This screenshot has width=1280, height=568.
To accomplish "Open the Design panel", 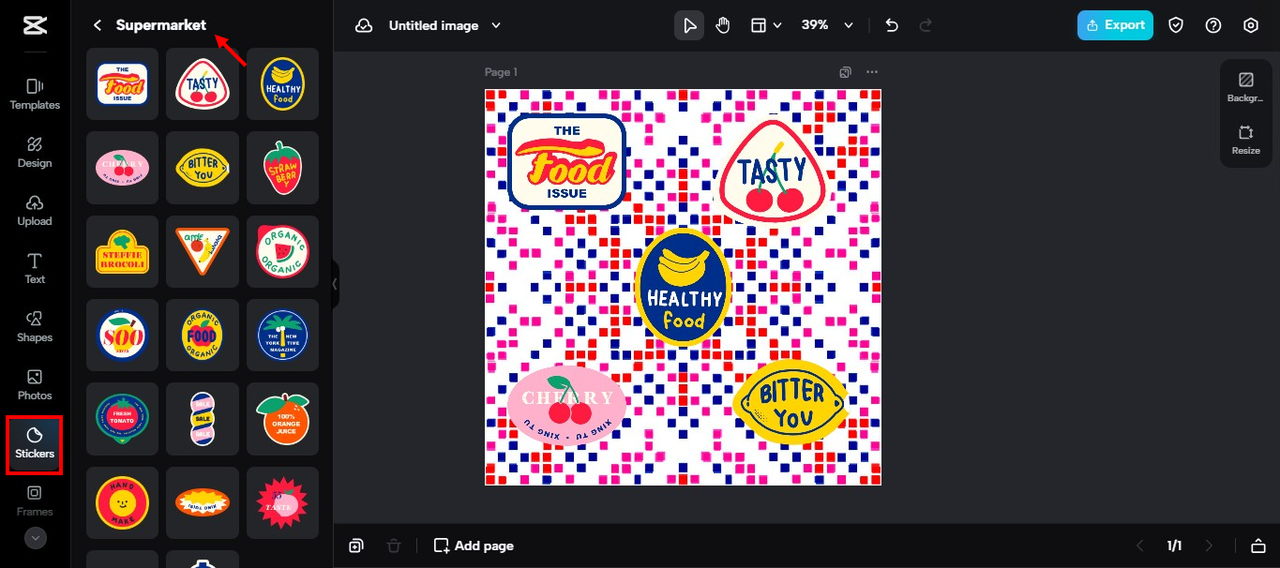I will click(35, 152).
